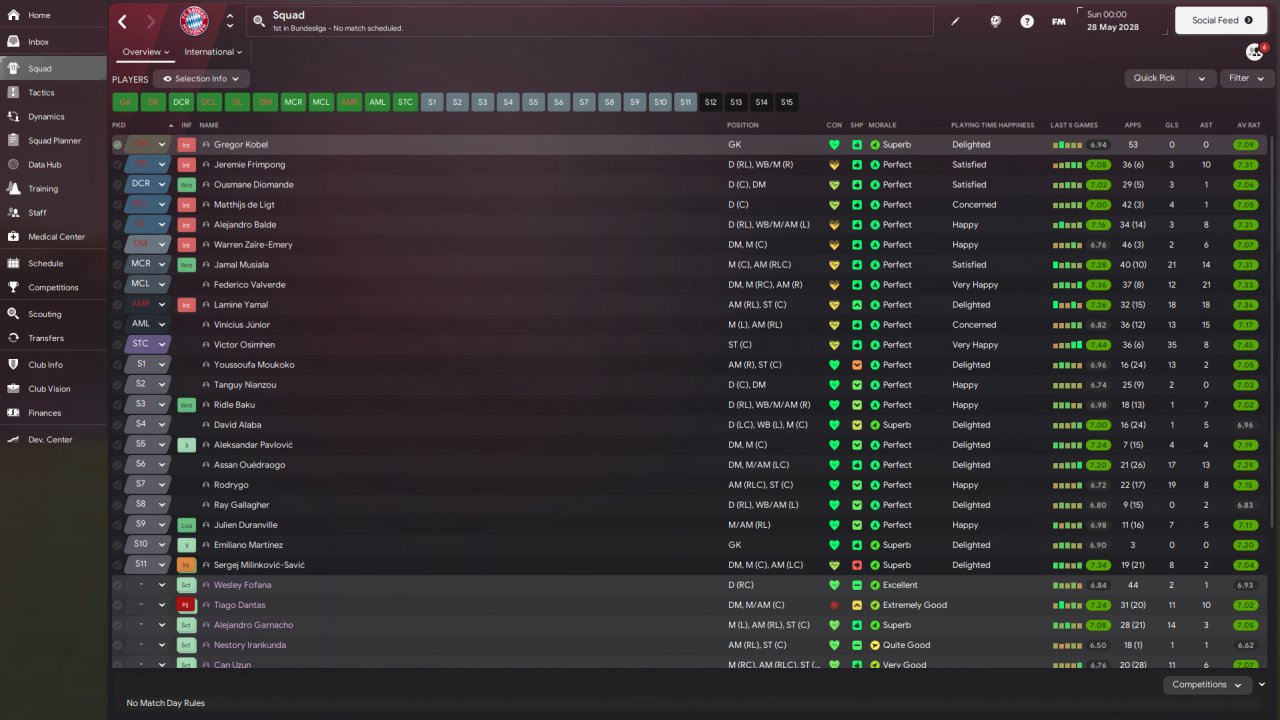
Task: Open Squad Planner in the sidebar
Action: (x=53, y=141)
